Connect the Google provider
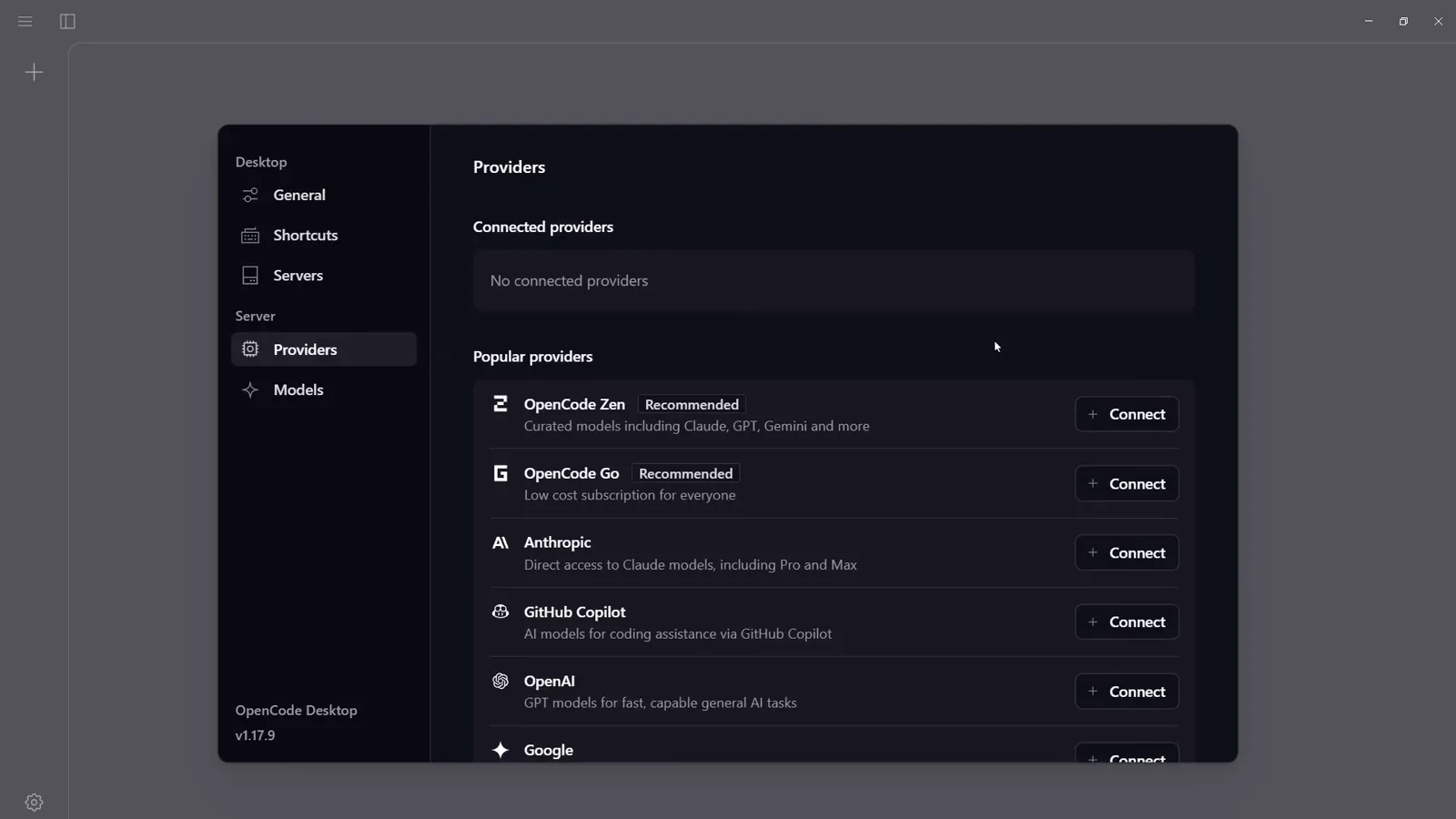This screenshot has width=1456, height=819. pos(1127,753)
